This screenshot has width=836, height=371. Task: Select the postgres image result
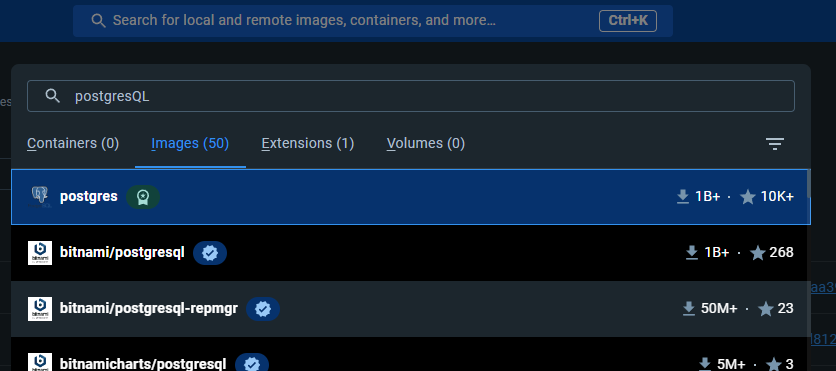411,197
